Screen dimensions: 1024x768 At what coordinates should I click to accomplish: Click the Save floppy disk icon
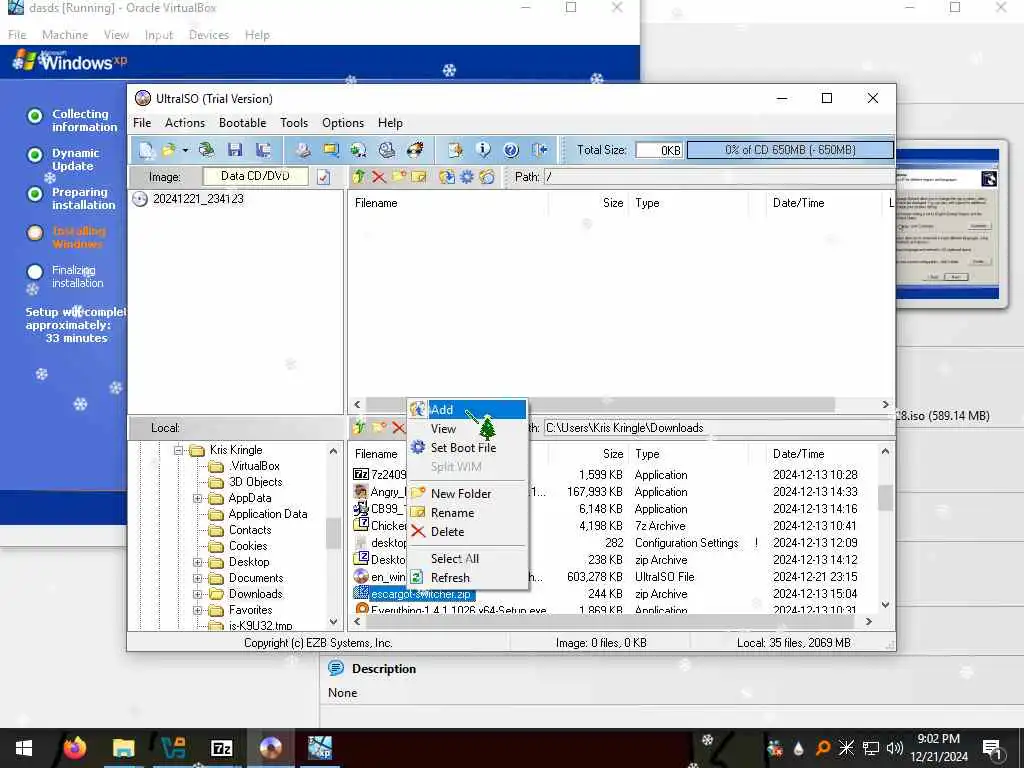(235, 150)
